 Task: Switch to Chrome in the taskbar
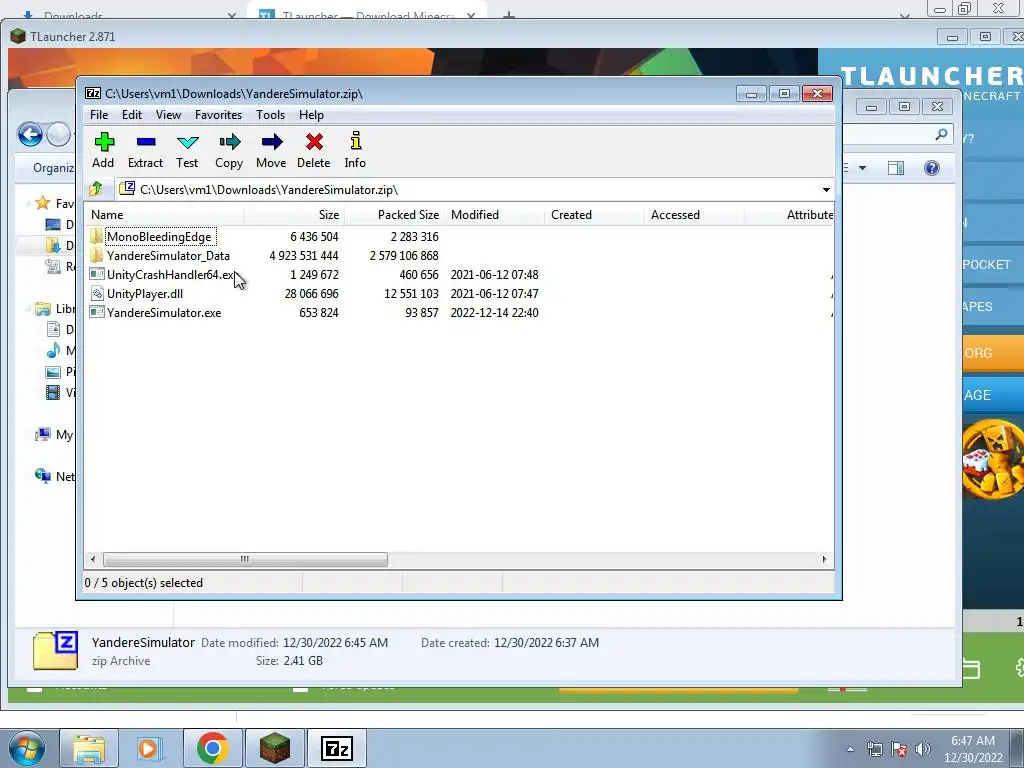coord(212,748)
